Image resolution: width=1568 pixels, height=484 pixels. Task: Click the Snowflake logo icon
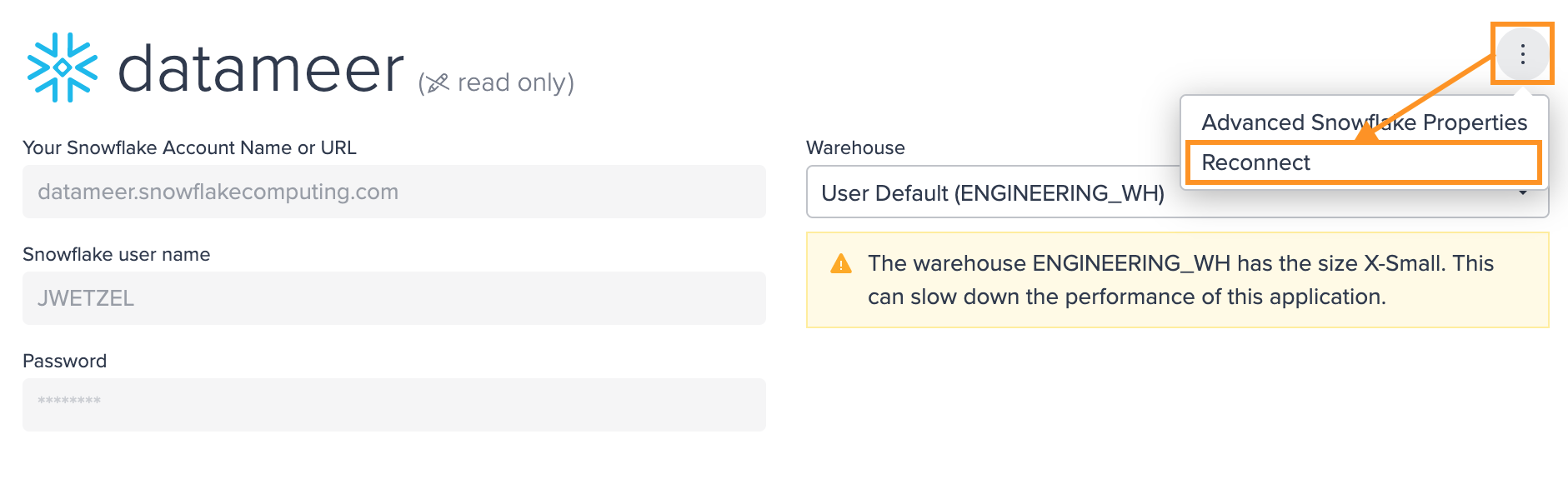[x=63, y=67]
